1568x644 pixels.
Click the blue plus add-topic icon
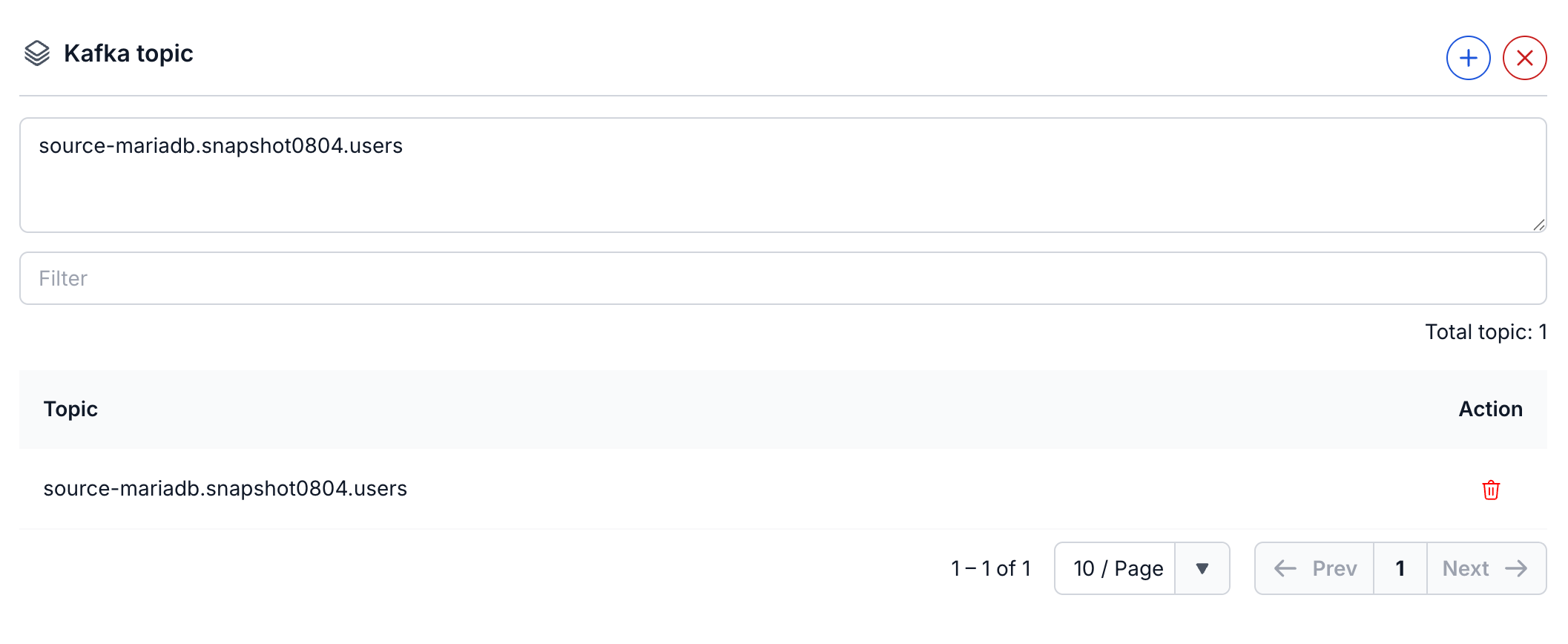1468,58
